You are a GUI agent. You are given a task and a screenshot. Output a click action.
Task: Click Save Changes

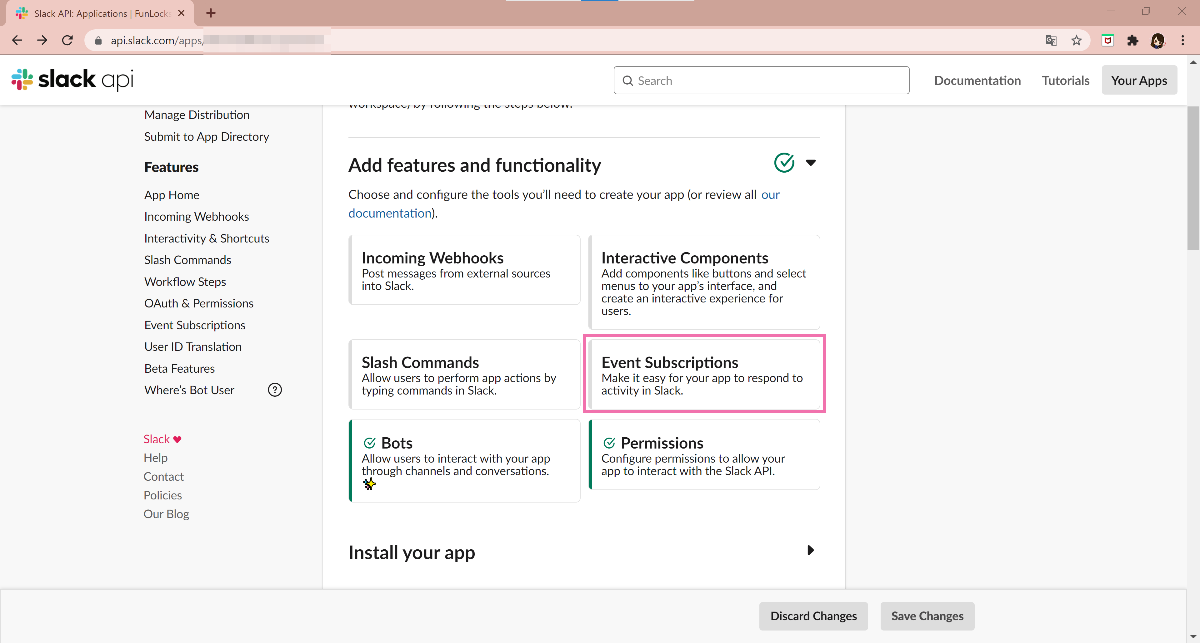pyautogui.click(x=927, y=616)
